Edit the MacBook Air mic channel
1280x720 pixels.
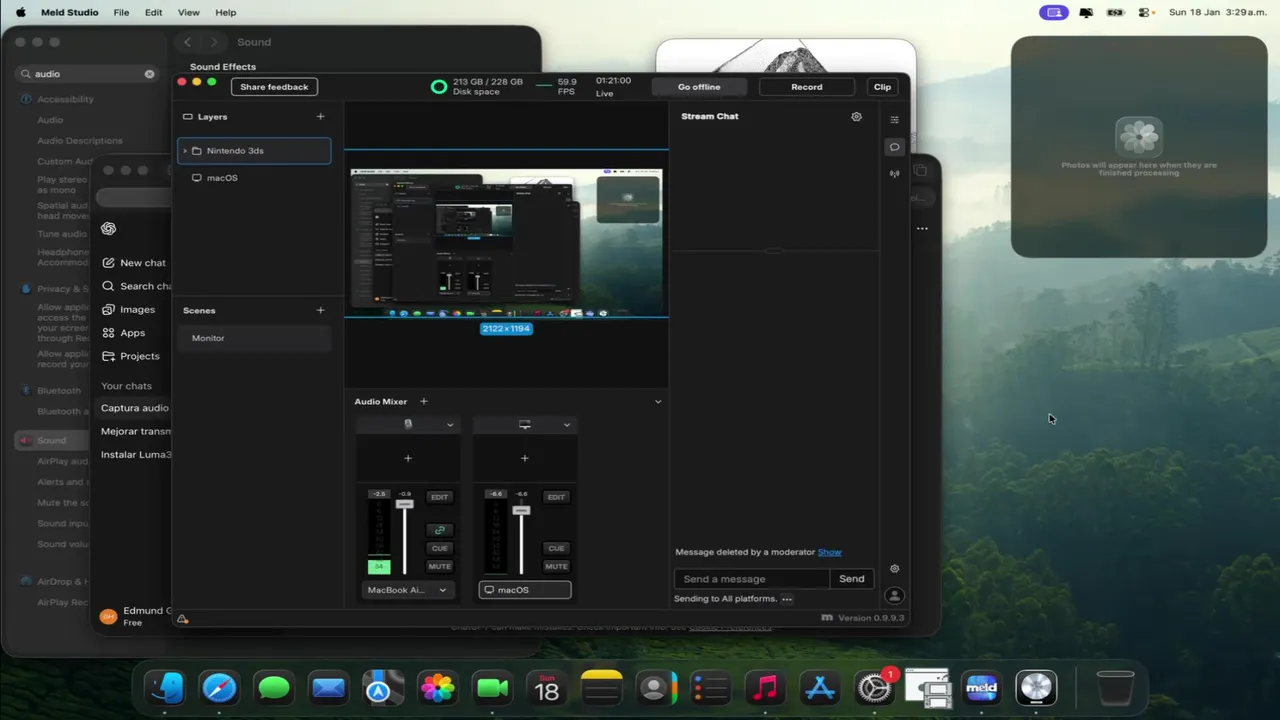[x=439, y=497]
